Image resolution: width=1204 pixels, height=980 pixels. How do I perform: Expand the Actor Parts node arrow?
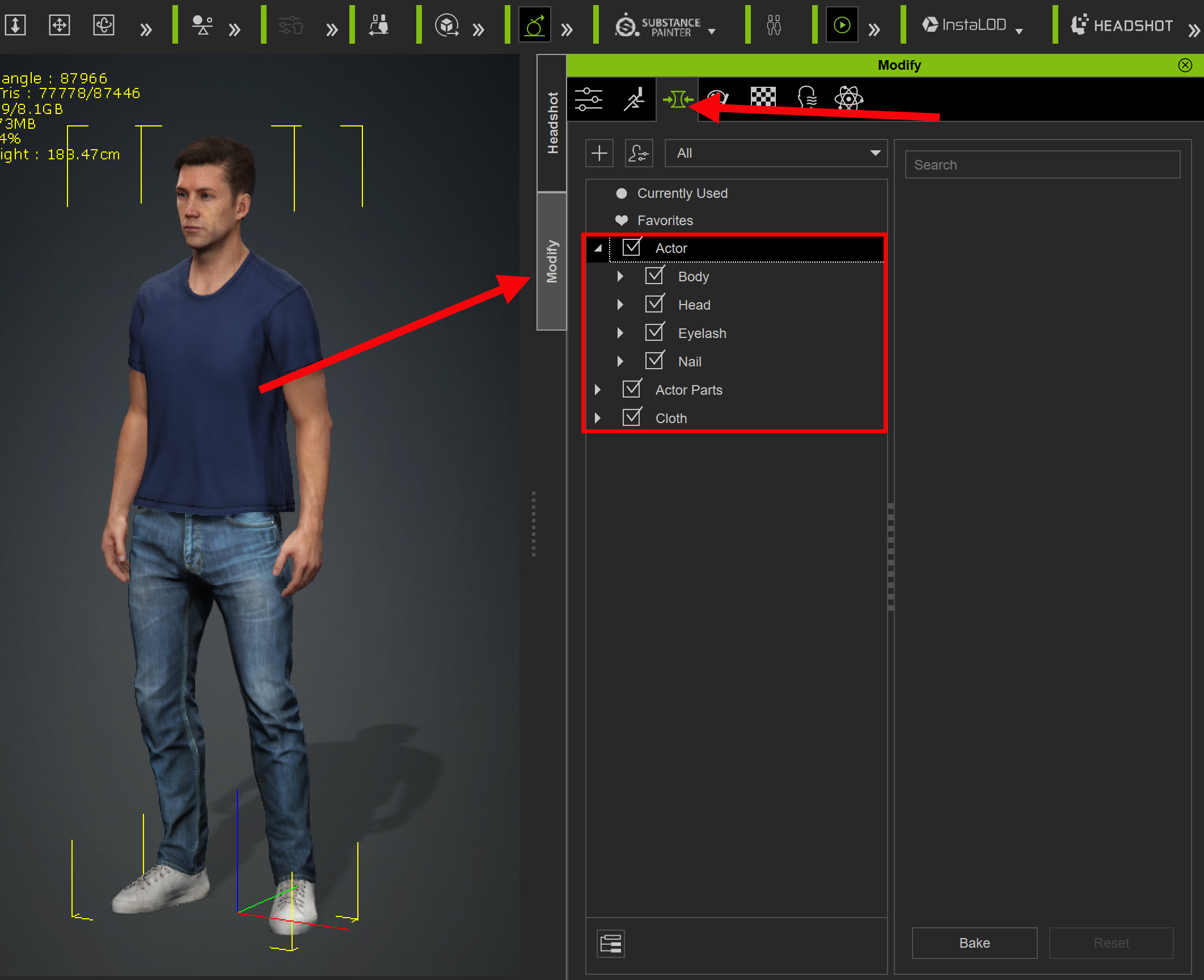click(x=597, y=390)
